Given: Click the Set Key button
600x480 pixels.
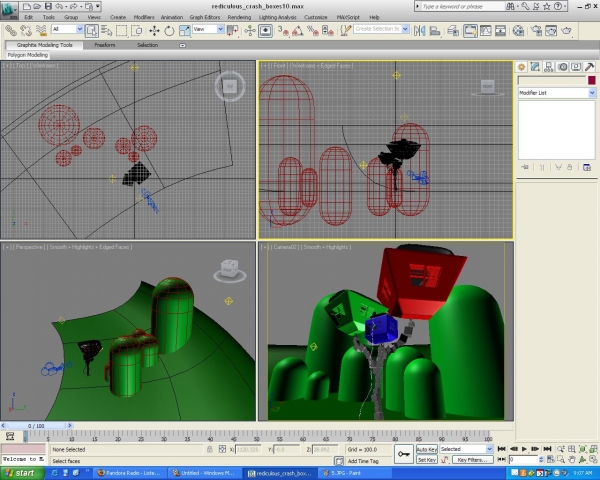Looking at the screenshot, I should [x=427, y=460].
